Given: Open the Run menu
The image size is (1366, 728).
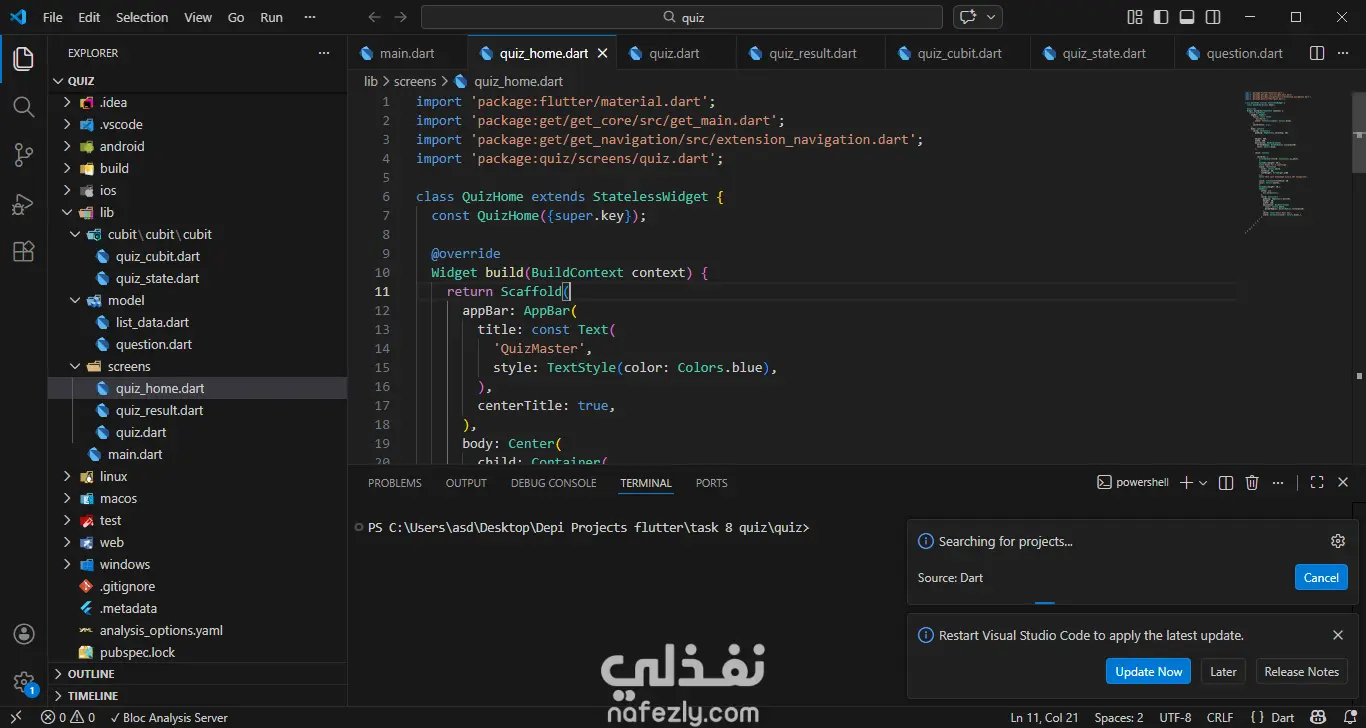Looking at the screenshot, I should 271,17.
